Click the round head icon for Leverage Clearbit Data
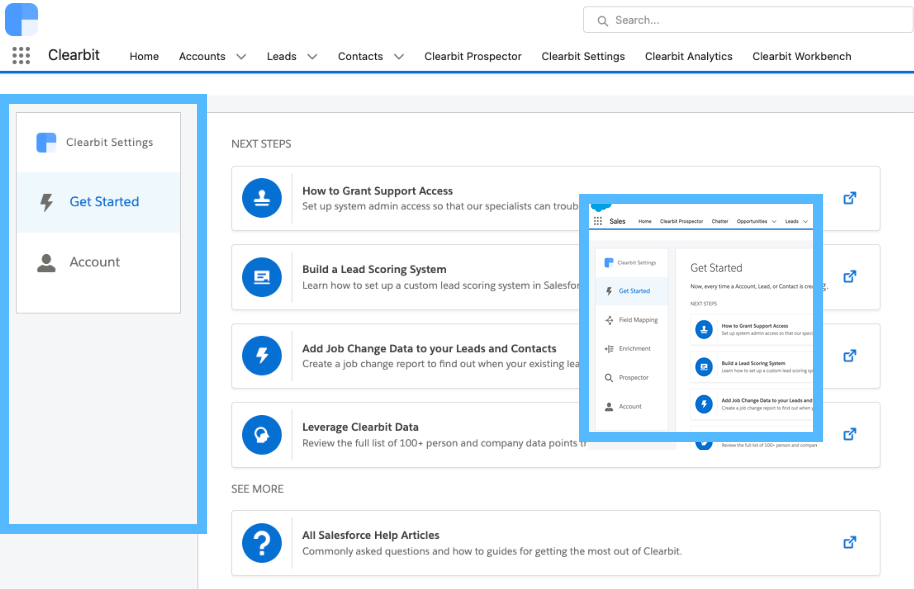 pyautogui.click(x=262, y=435)
